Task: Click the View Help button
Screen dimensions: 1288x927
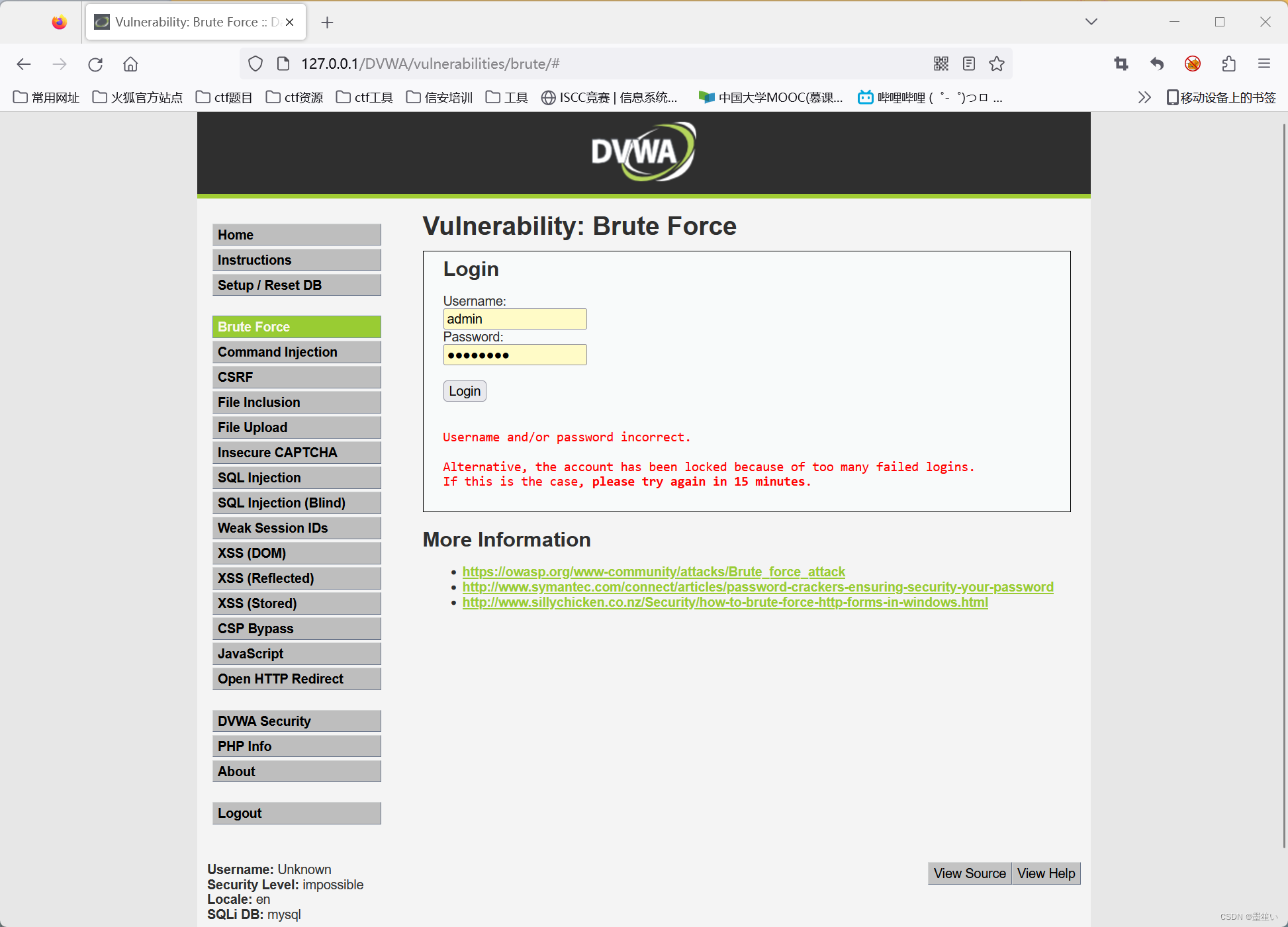Action: click(x=1045, y=873)
